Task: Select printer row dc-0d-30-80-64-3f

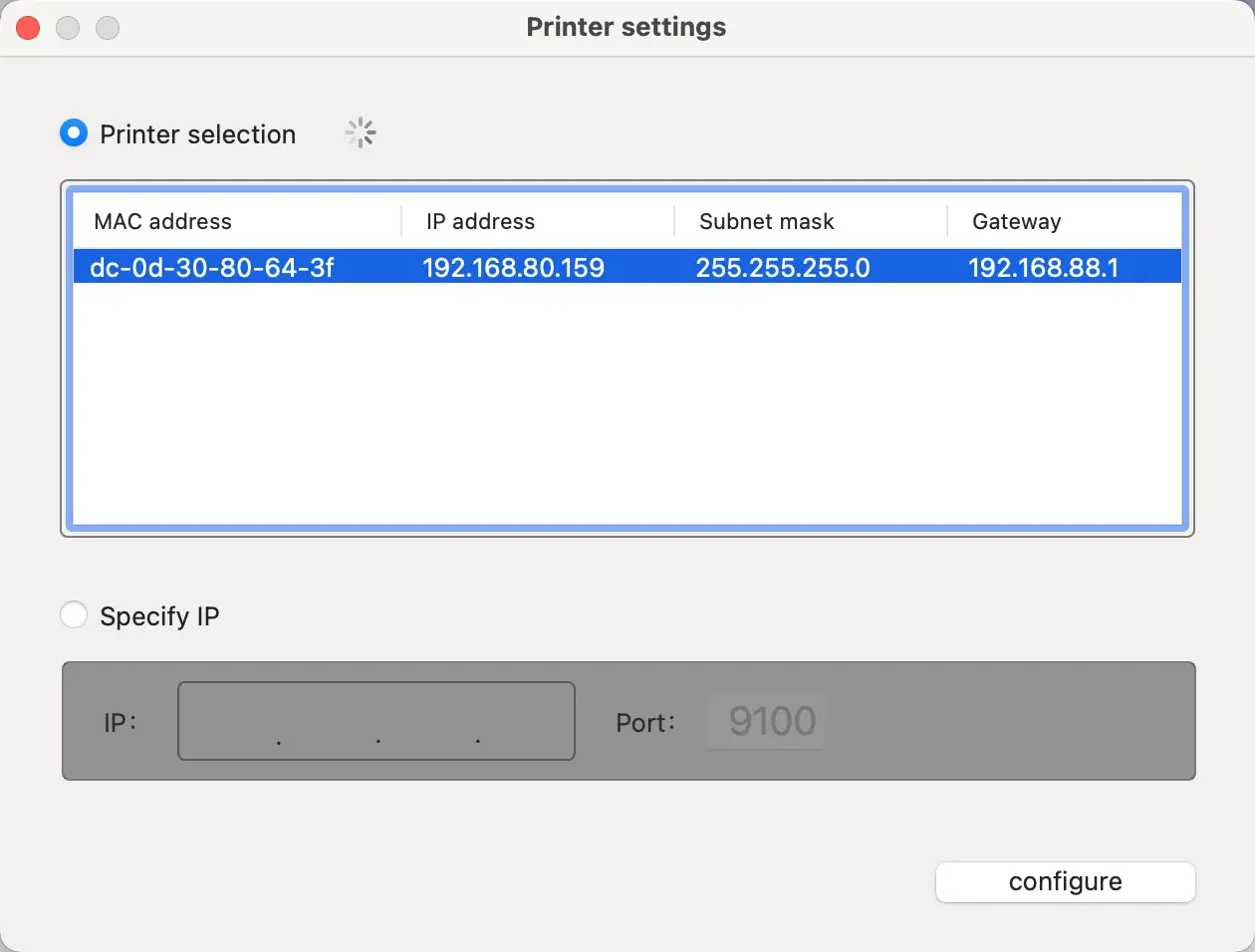Action: point(211,267)
